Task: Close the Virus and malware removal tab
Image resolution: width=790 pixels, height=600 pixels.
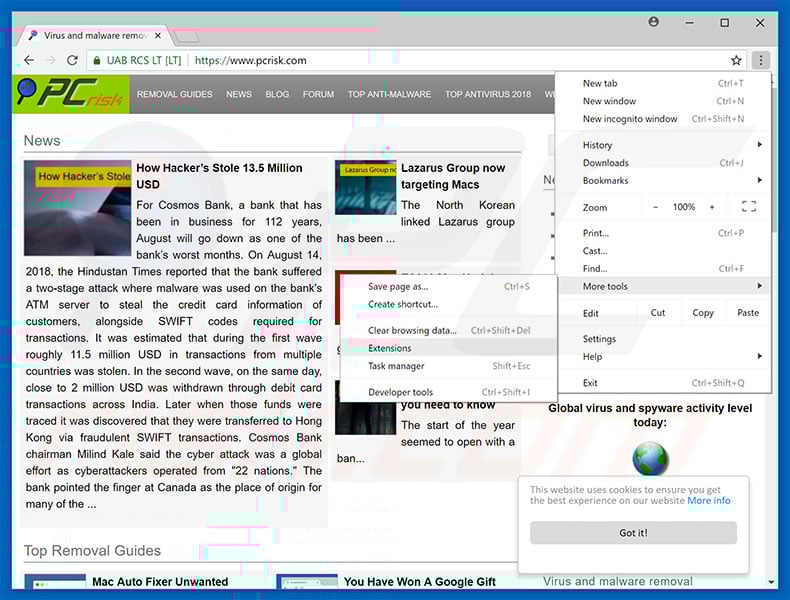Action: coord(158,36)
